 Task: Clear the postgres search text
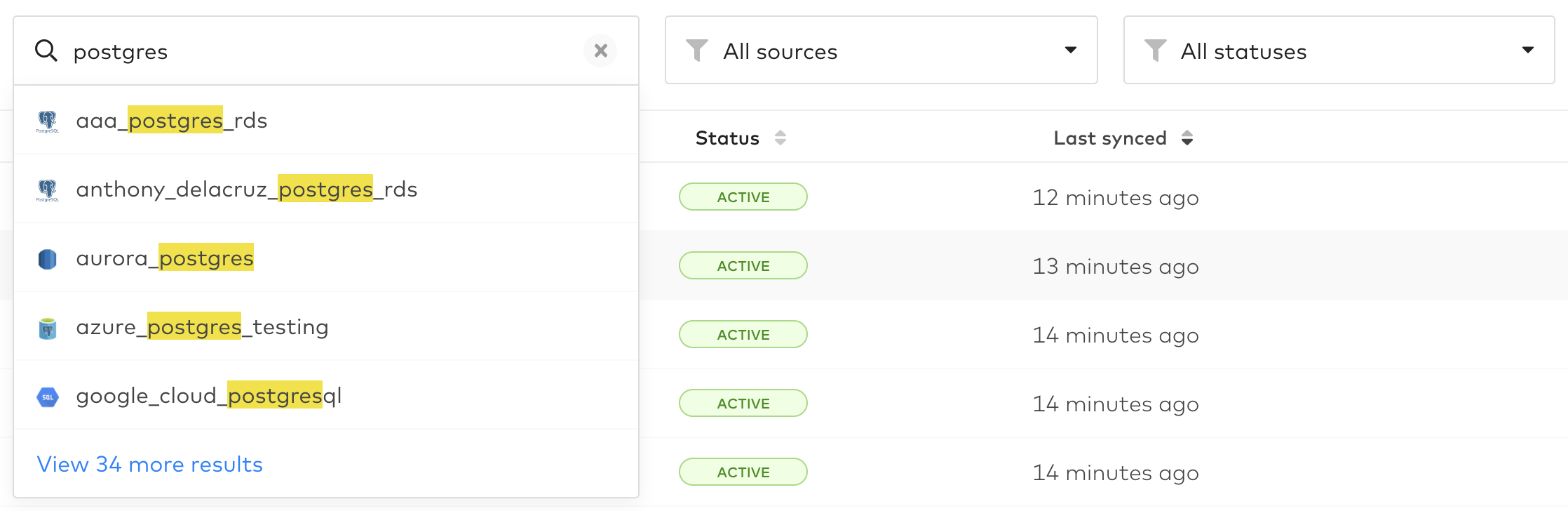click(x=600, y=51)
